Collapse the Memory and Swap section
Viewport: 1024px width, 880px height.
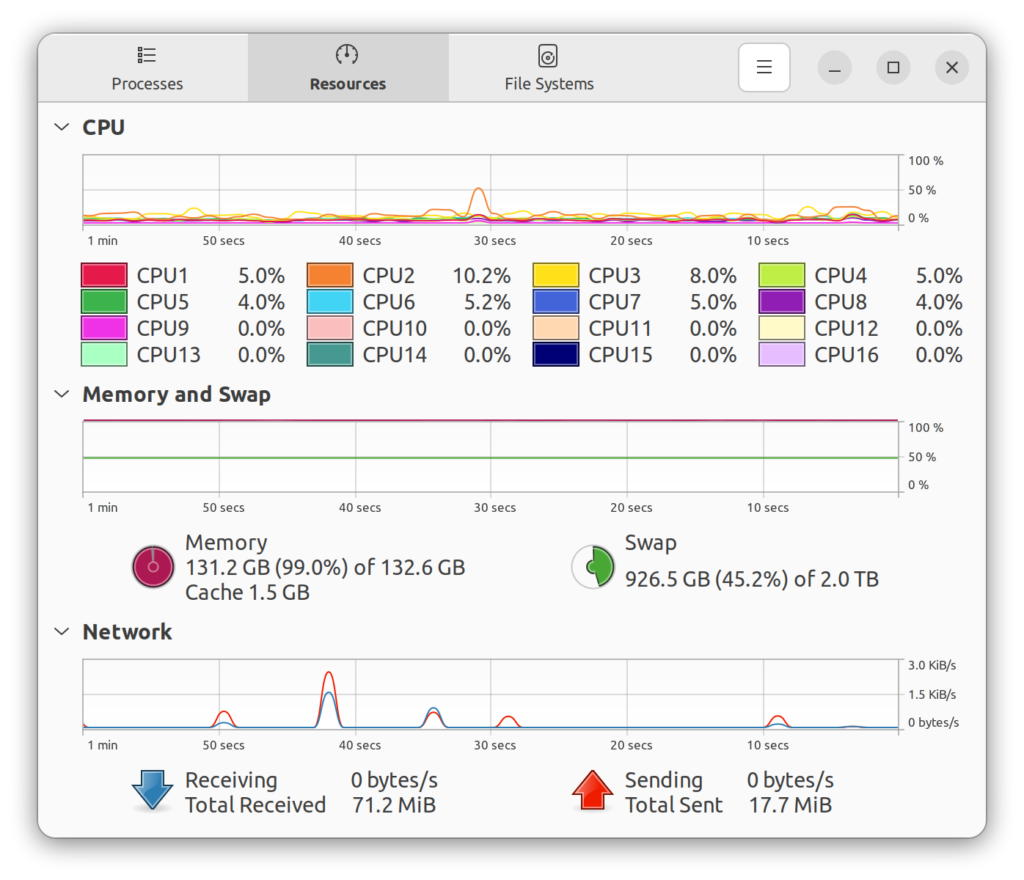click(62, 395)
